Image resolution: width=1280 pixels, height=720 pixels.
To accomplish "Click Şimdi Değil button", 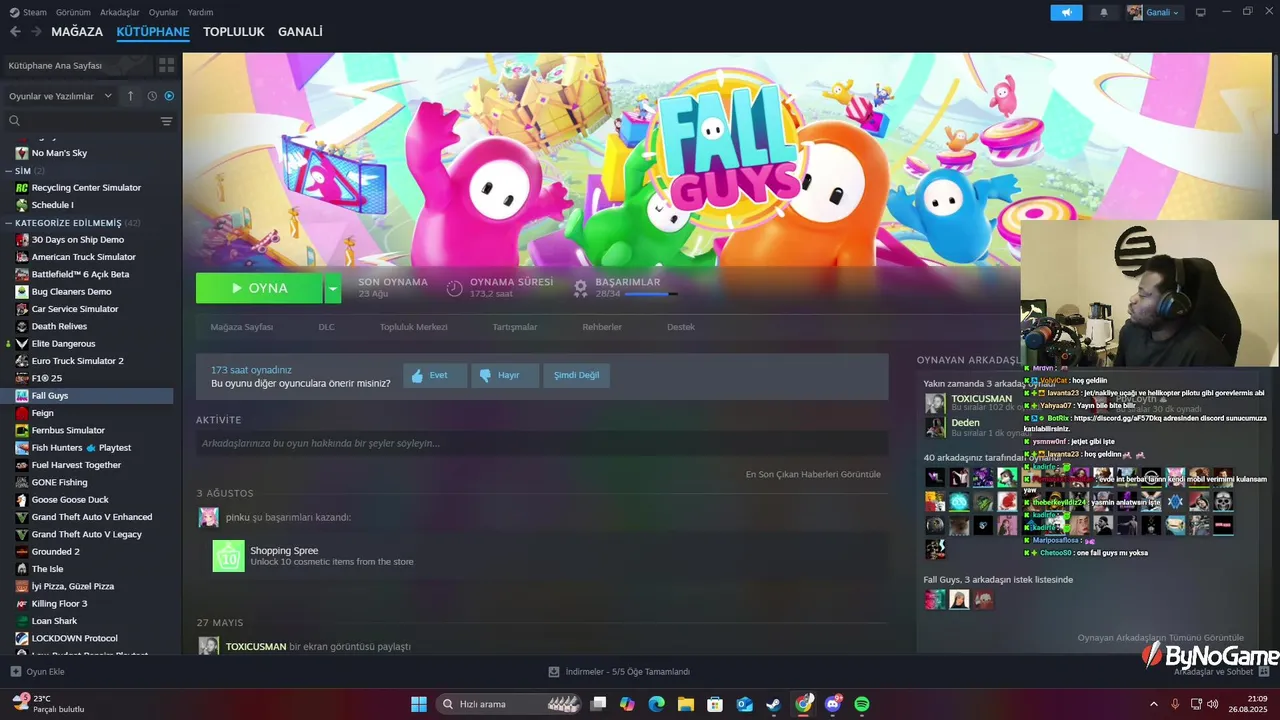I will tap(576, 375).
